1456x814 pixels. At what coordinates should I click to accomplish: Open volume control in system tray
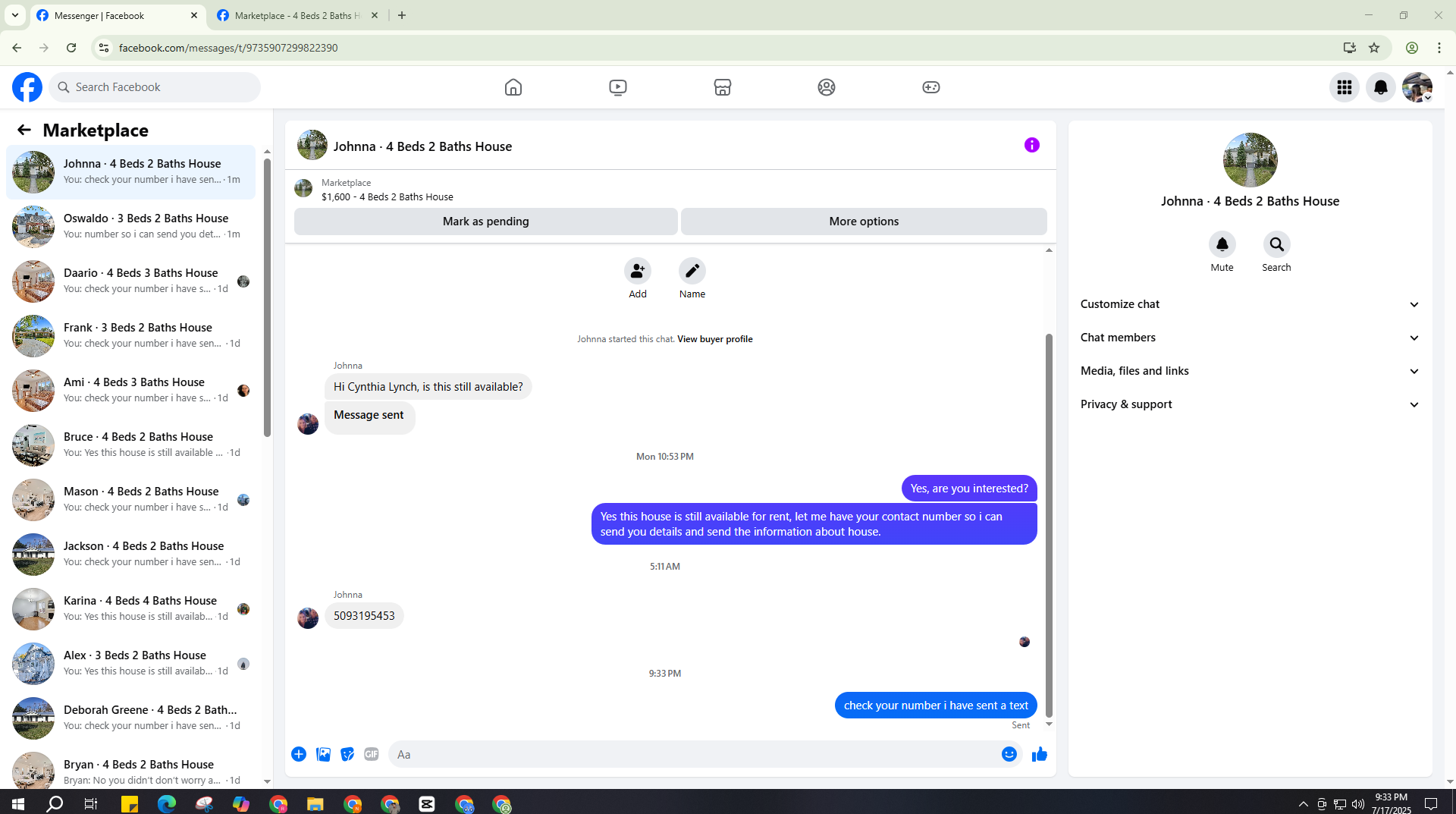point(1357,803)
